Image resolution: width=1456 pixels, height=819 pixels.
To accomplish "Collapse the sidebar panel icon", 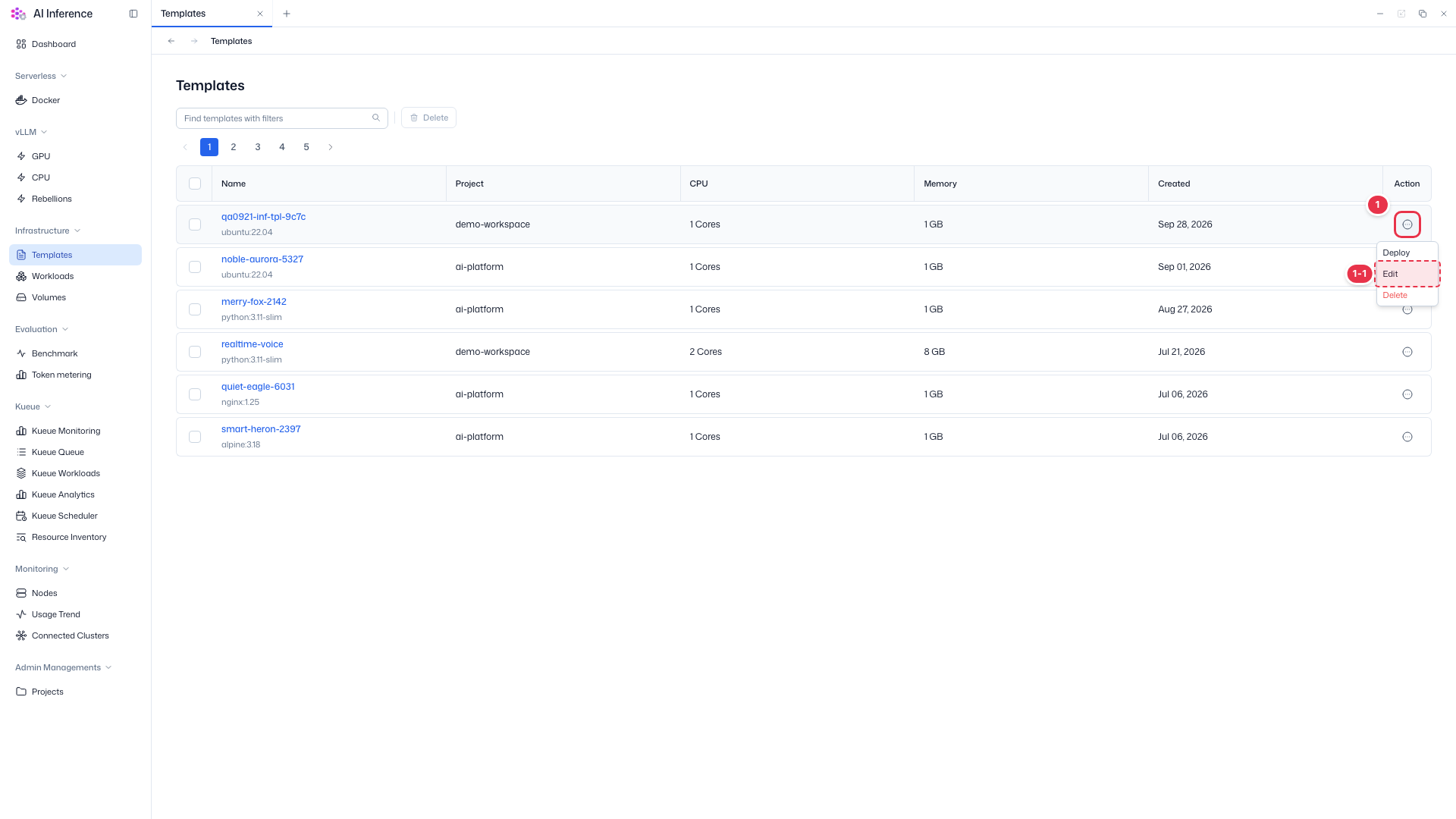I will coord(133,14).
